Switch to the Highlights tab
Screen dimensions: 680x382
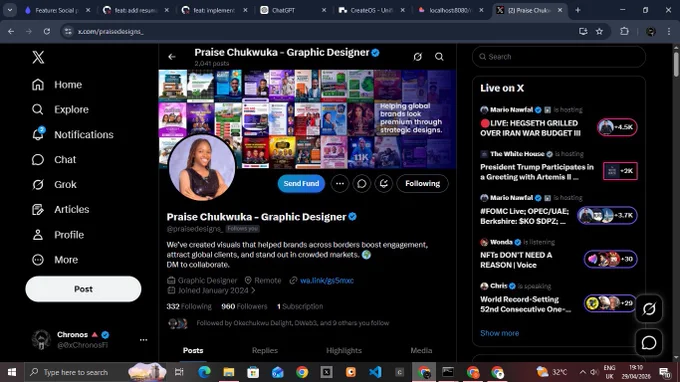(x=344, y=350)
